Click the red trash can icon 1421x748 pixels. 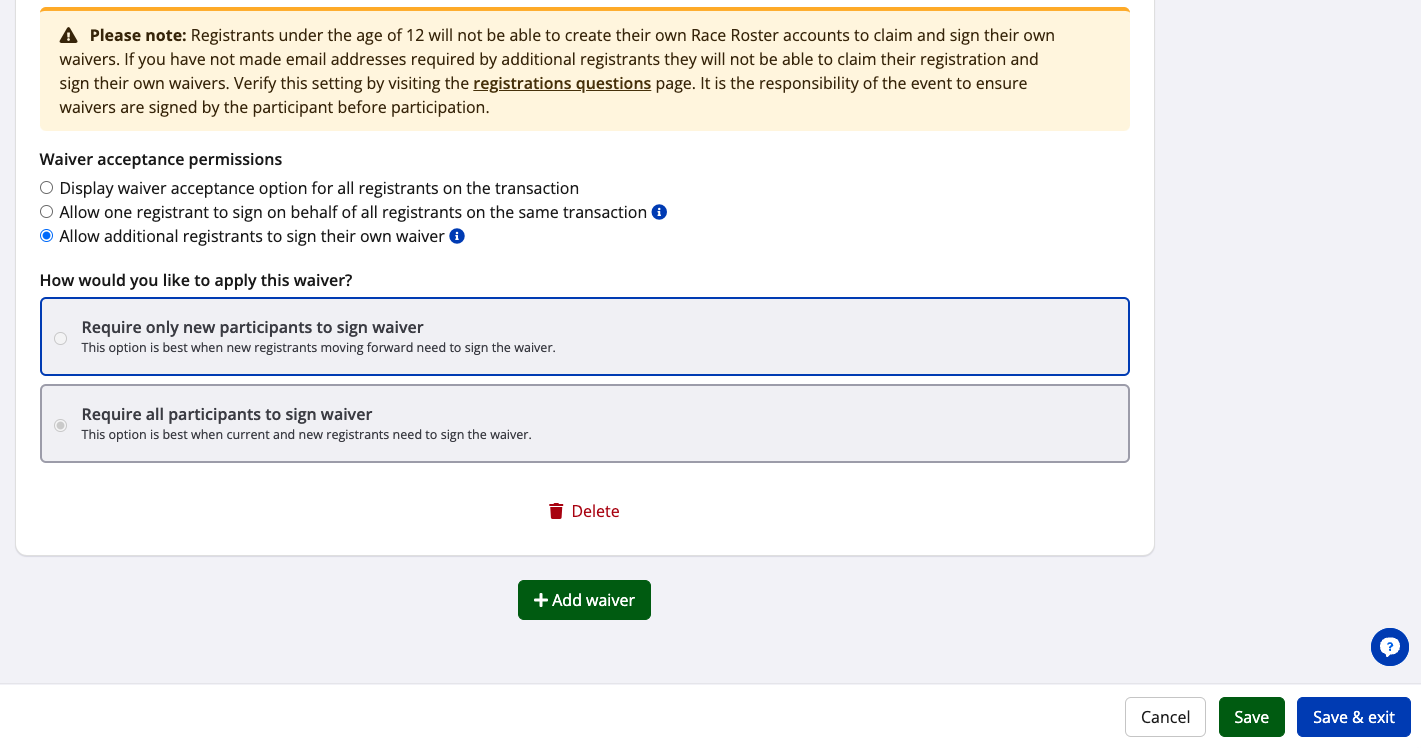pos(556,511)
